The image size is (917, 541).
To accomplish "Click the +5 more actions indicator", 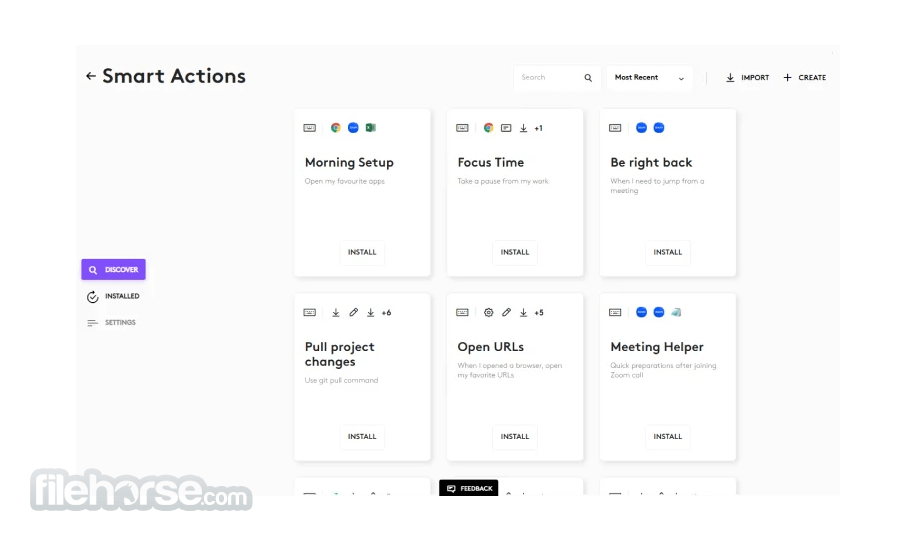I will coord(539,313).
